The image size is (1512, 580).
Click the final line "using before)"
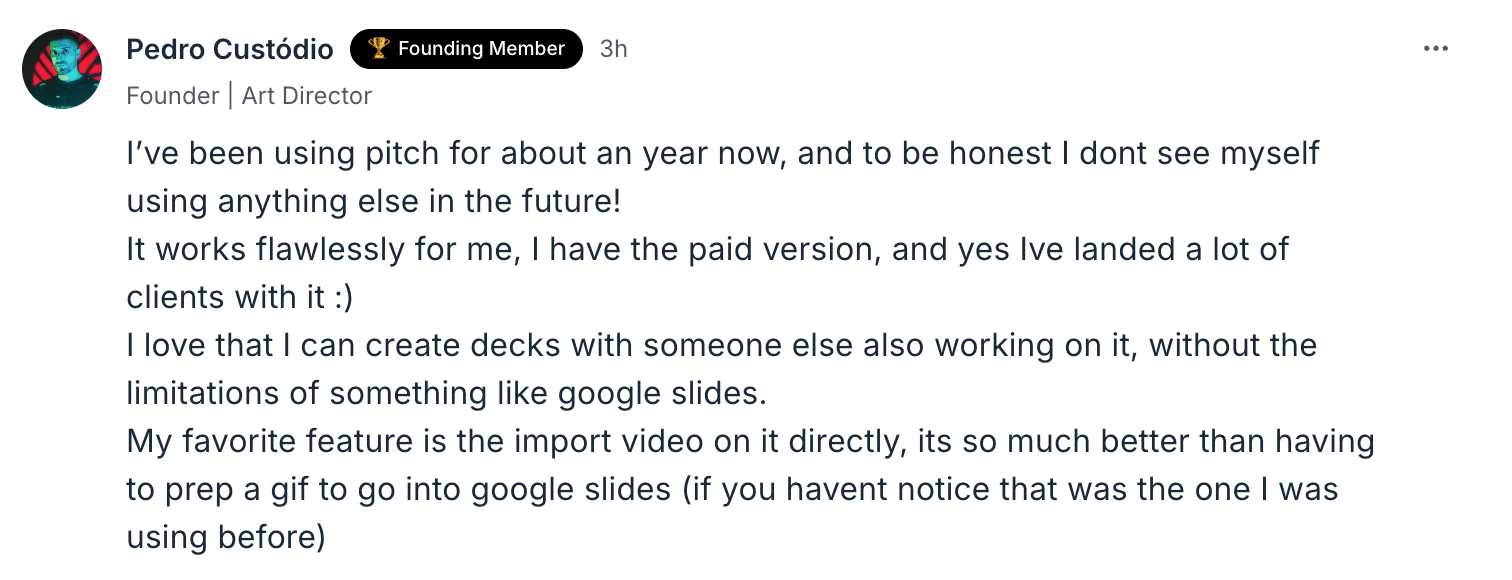click(x=226, y=537)
